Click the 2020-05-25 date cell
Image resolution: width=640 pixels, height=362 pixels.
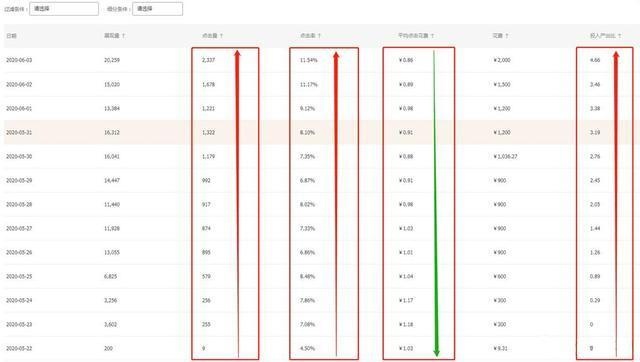[x=19, y=277]
